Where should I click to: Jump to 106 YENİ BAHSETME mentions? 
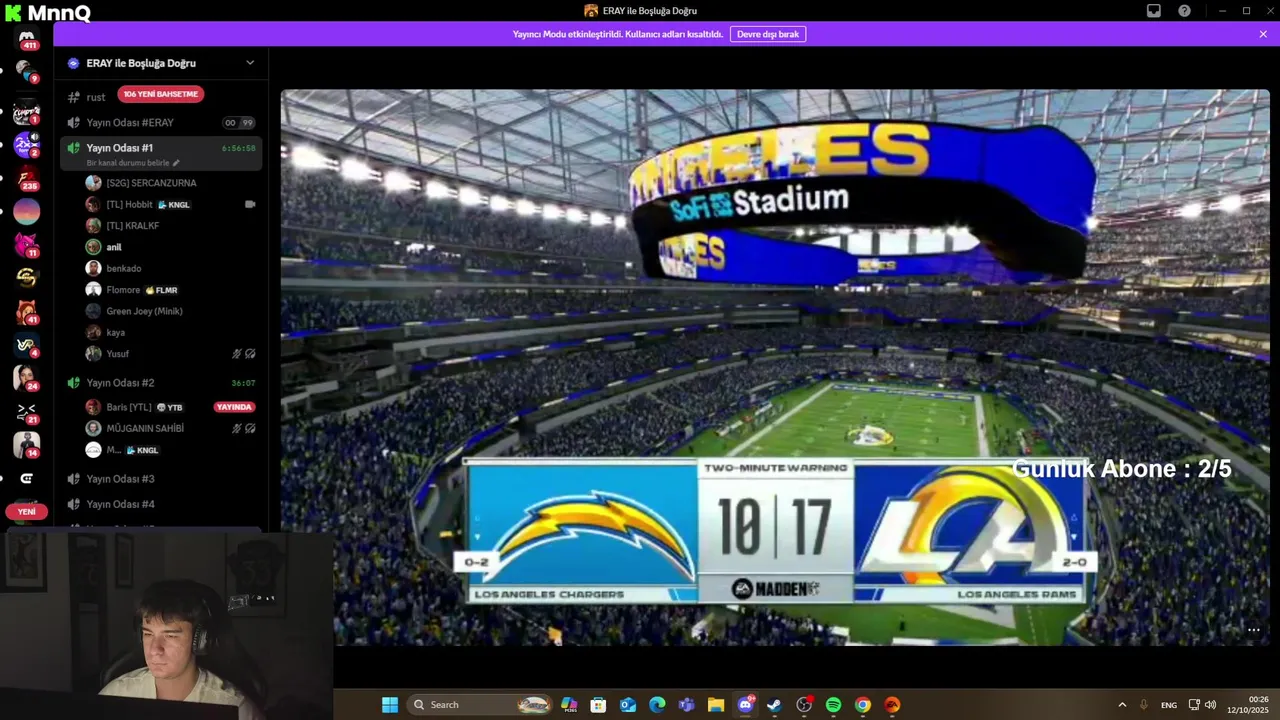coord(160,94)
